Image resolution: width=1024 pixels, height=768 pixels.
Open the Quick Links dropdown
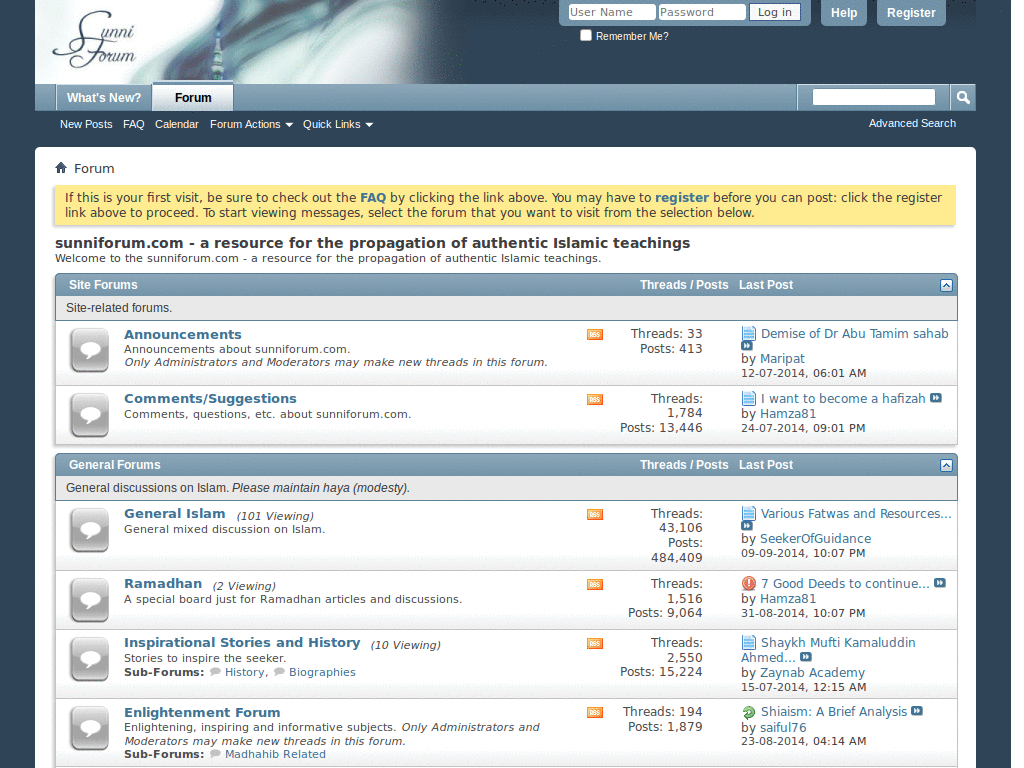[x=338, y=124]
